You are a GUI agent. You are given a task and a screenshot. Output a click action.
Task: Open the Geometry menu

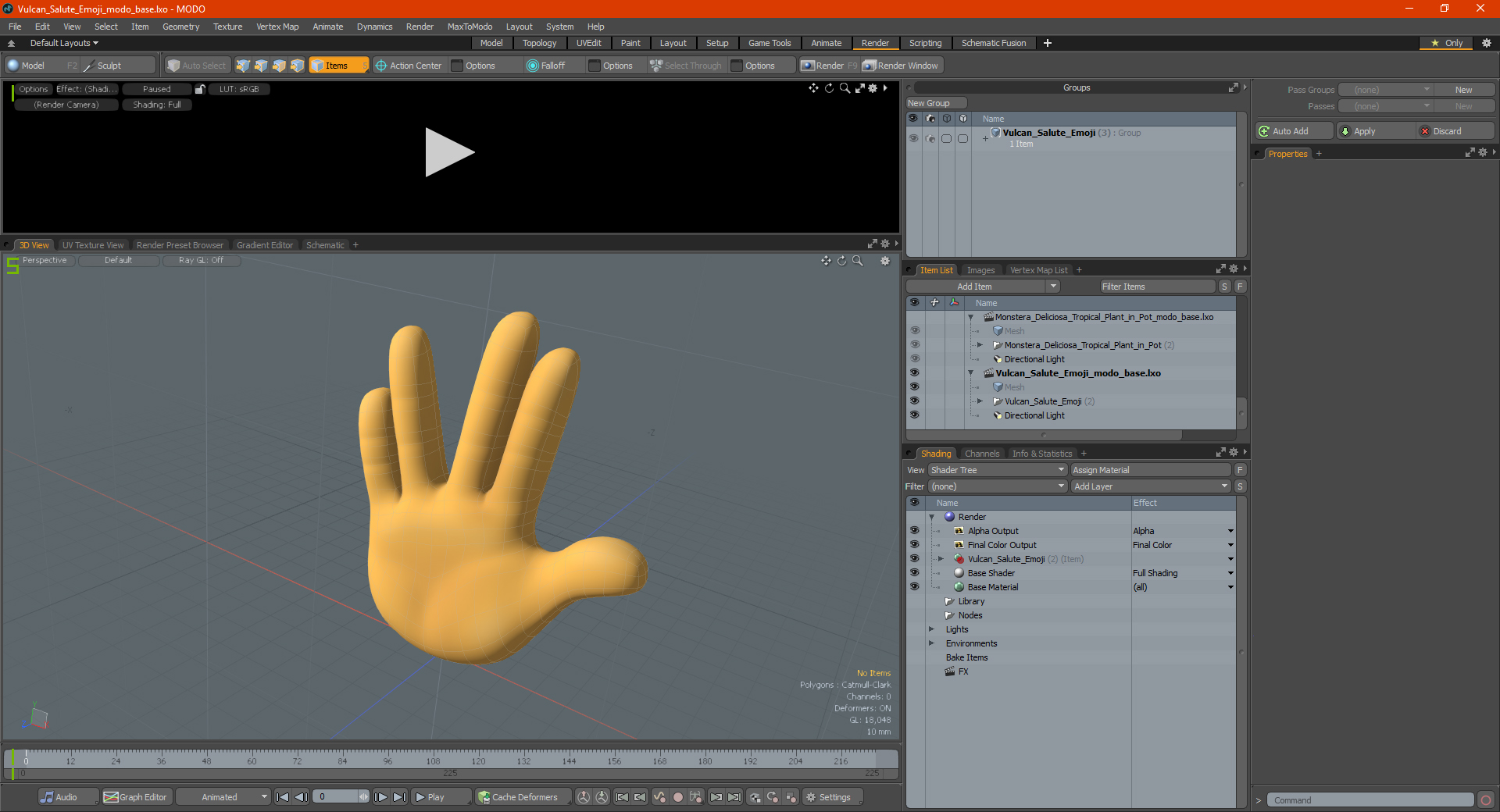click(x=180, y=27)
